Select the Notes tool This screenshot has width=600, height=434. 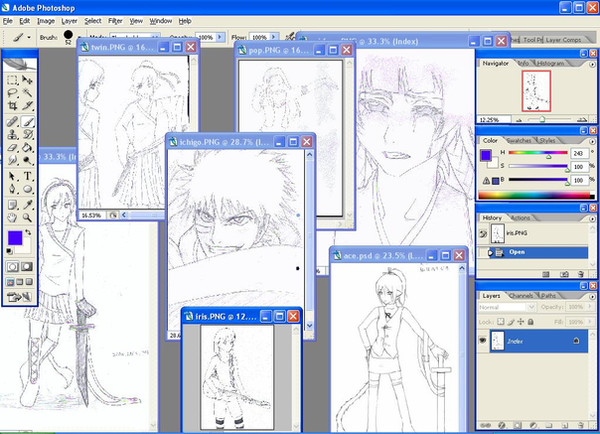coord(12,205)
